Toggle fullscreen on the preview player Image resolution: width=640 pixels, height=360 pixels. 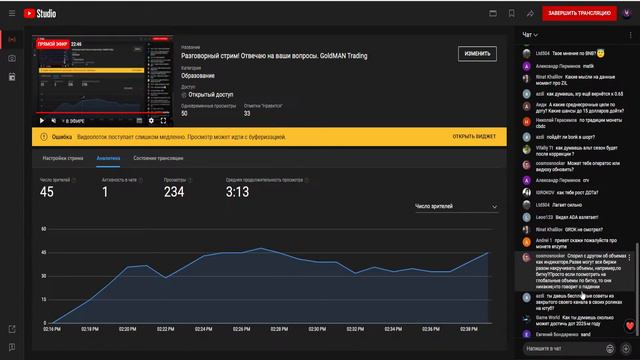point(163,120)
